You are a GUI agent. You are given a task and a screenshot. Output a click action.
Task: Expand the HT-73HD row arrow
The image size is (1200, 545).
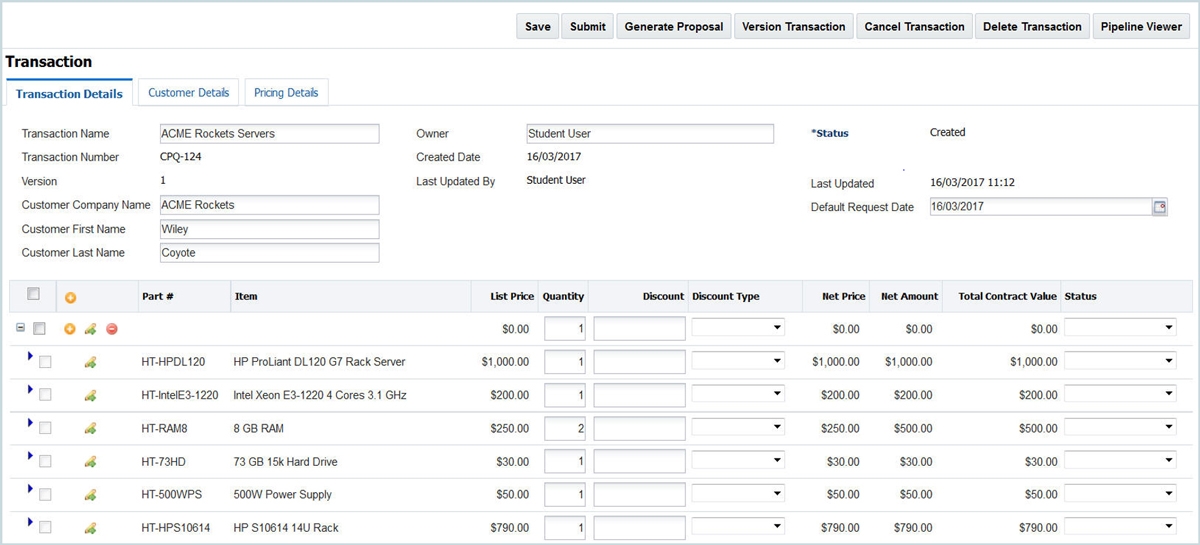pos(30,455)
